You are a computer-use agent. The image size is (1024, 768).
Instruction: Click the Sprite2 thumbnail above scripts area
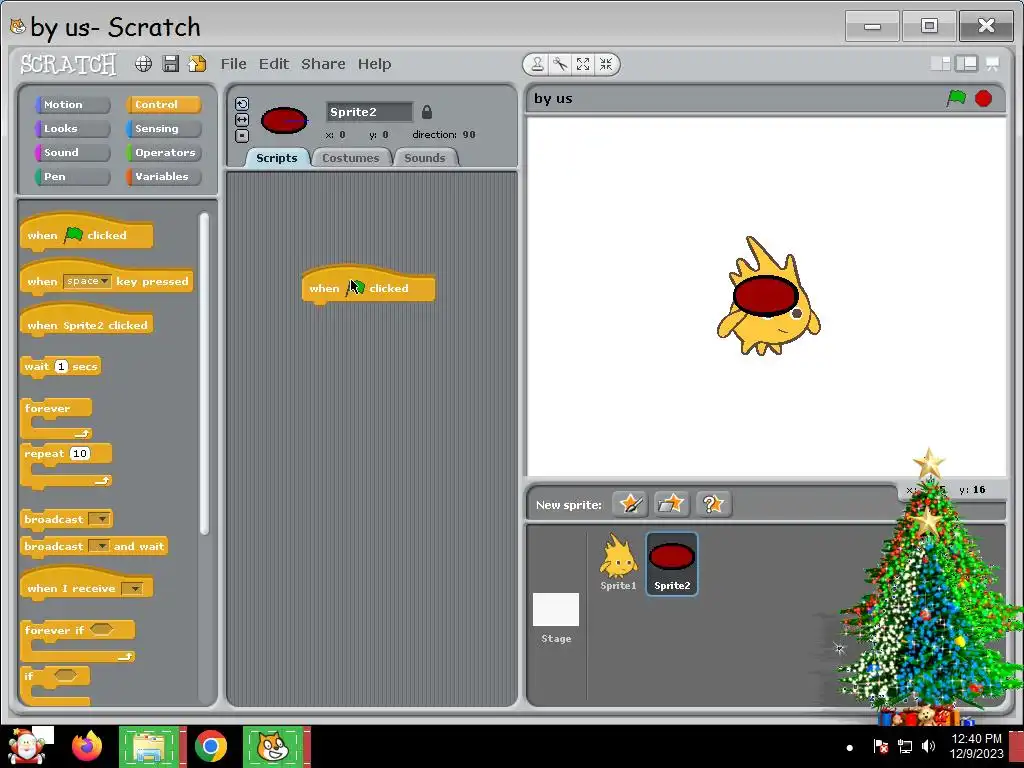coord(284,120)
